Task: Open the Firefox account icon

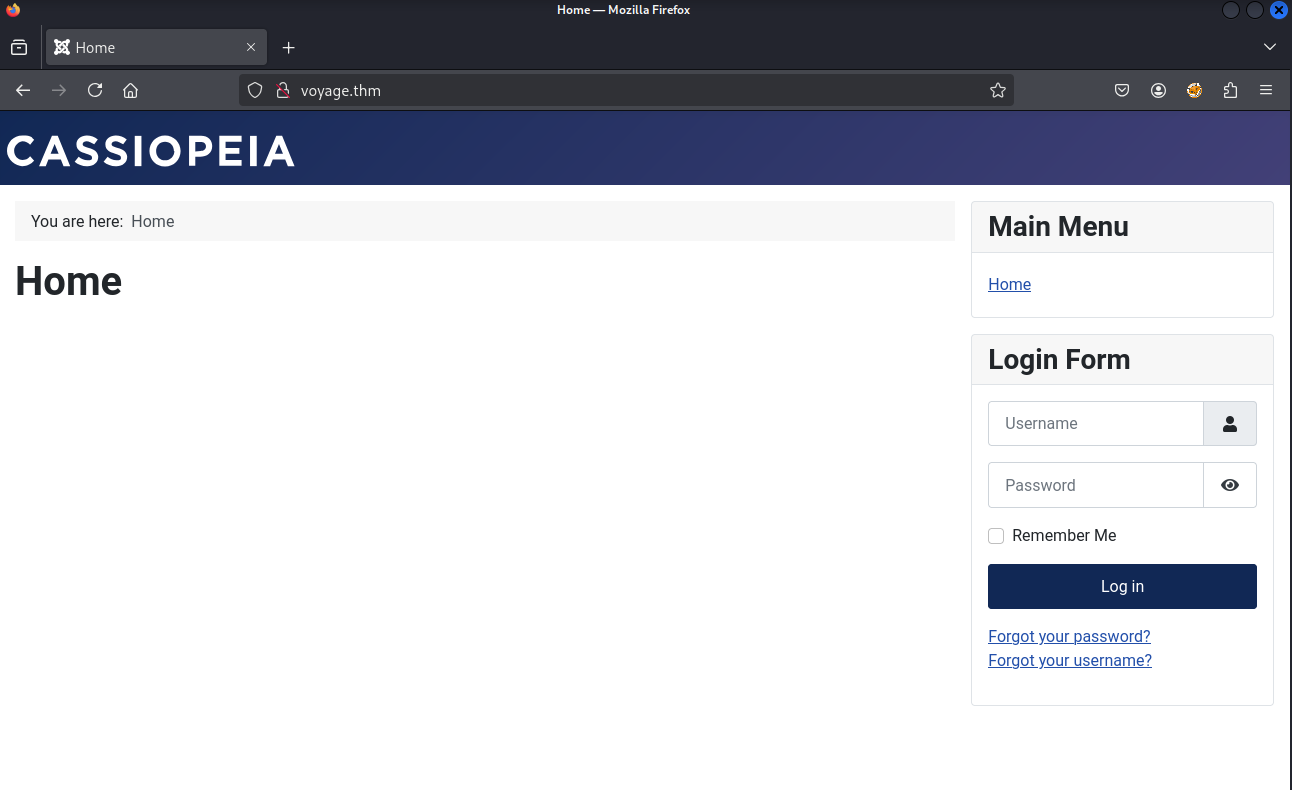Action: coord(1158,90)
